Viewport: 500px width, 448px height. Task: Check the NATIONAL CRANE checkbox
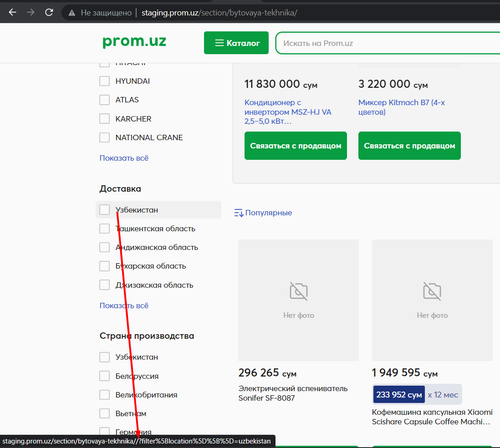[x=104, y=137]
